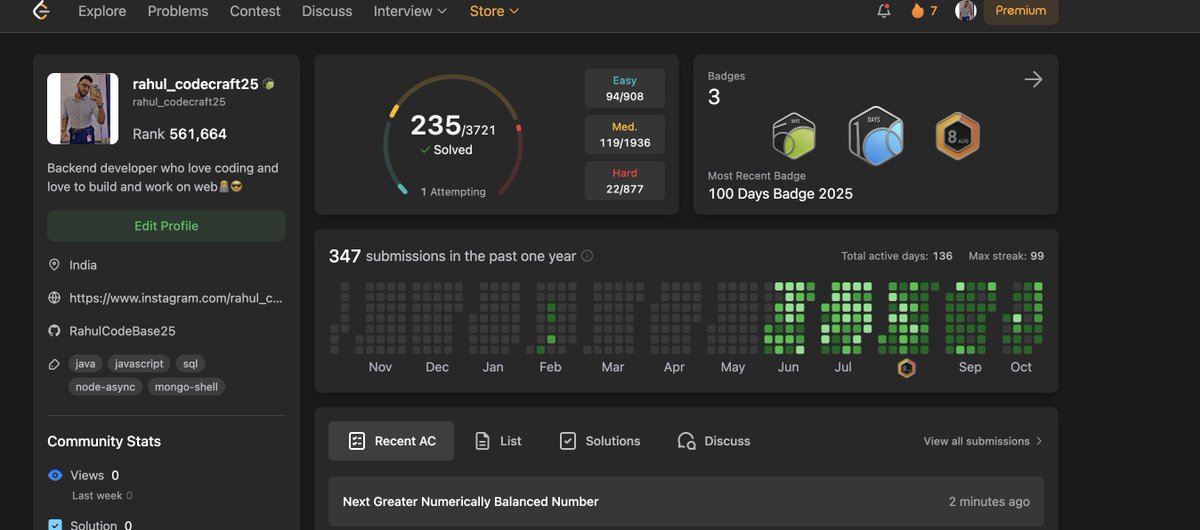Select the green daily badge icon
This screenshot has width=1200, height=530.
pyautogui.click(x=794, y=136)
